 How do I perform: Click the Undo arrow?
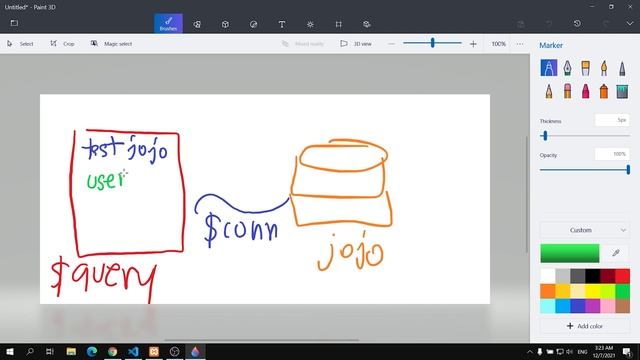click(x=549, y=24)
